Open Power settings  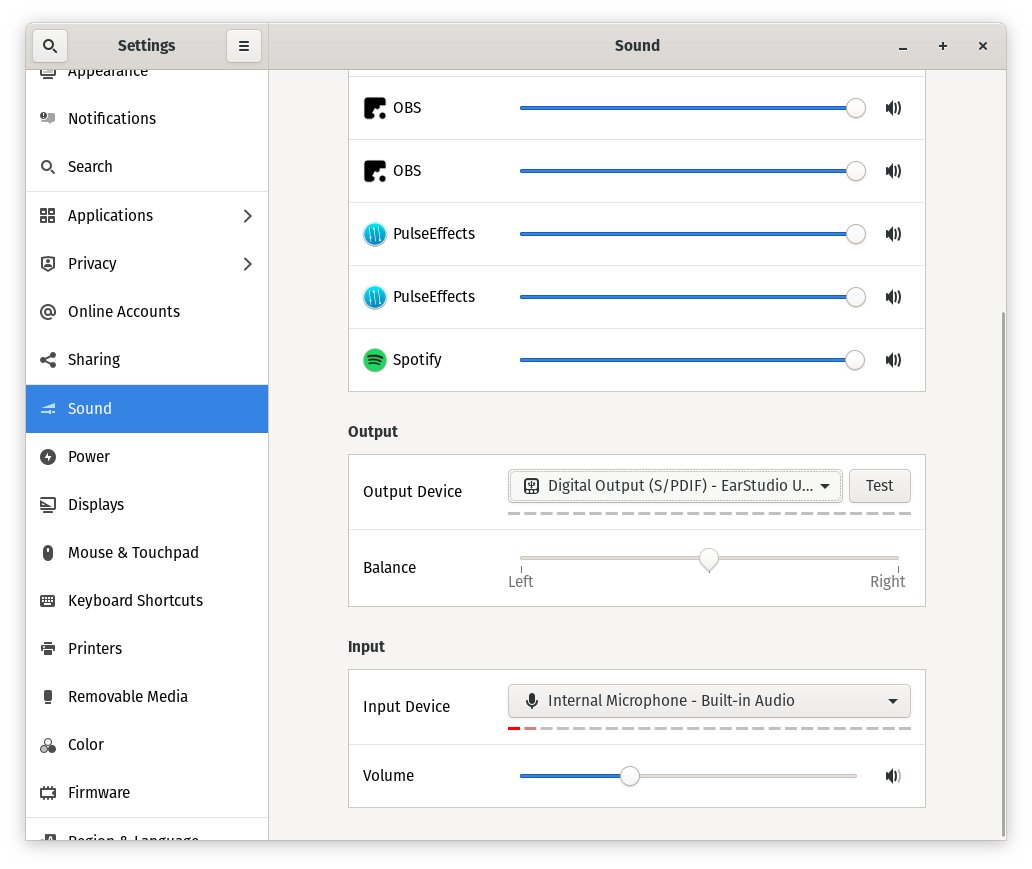pos(147,456)
